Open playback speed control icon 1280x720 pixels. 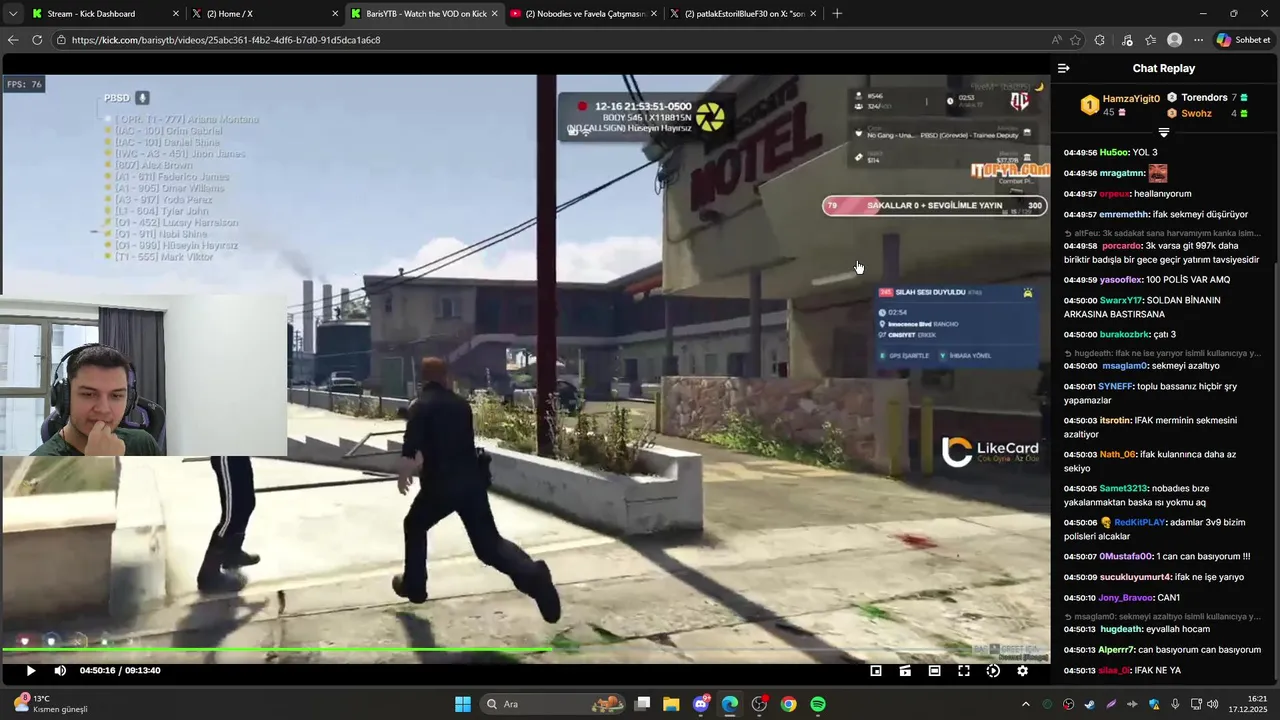[993, 671]
